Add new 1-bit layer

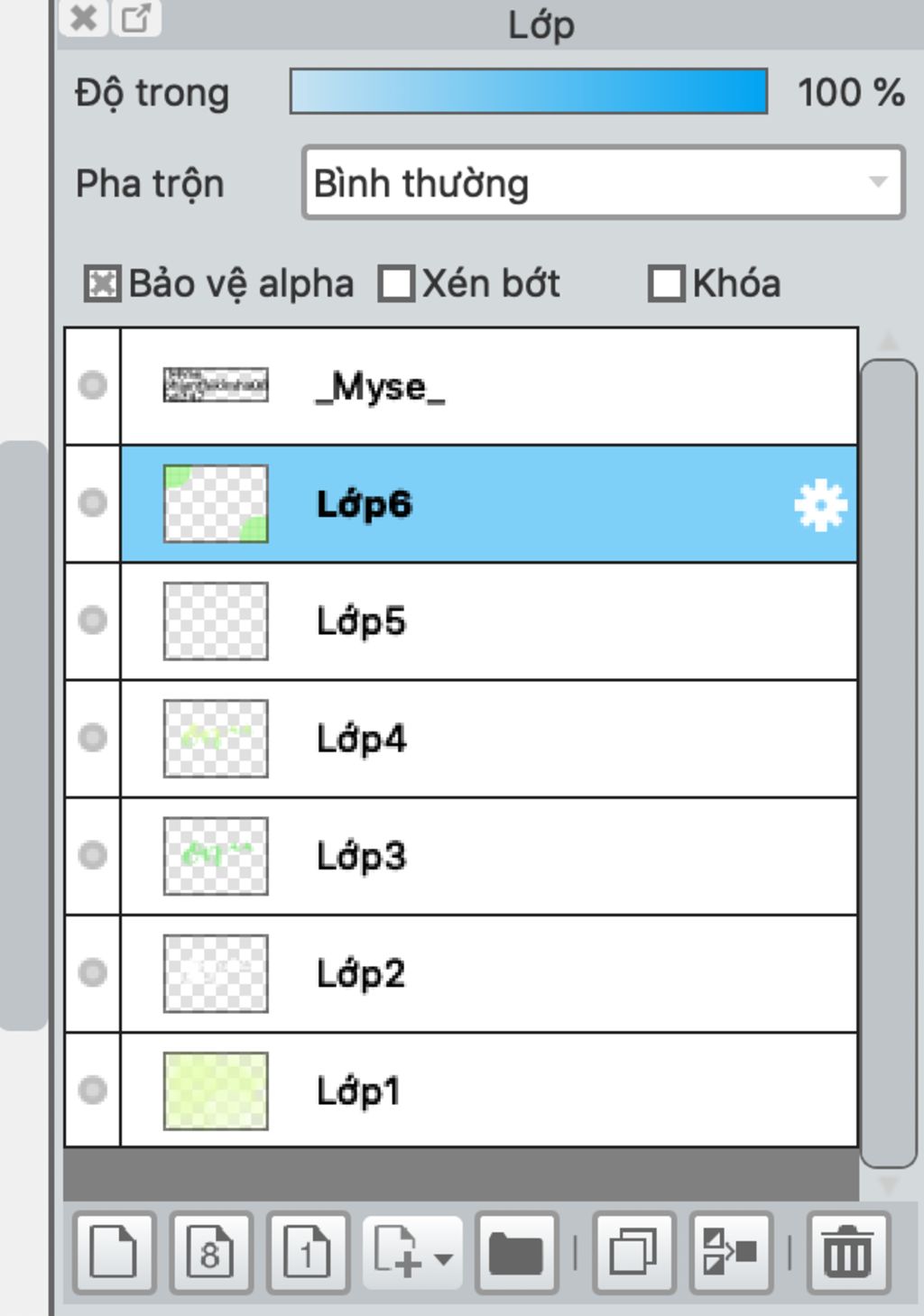tap(308, 1253)
